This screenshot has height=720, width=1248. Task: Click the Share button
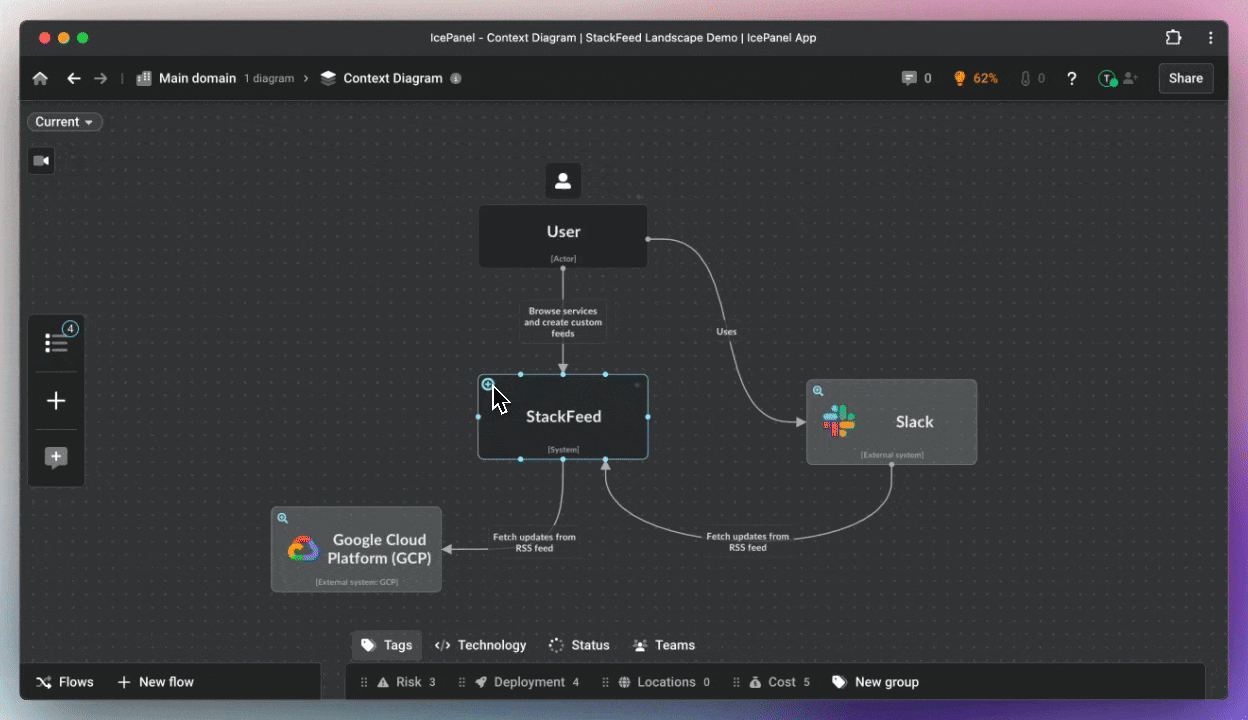click(x=1185, y=78)
